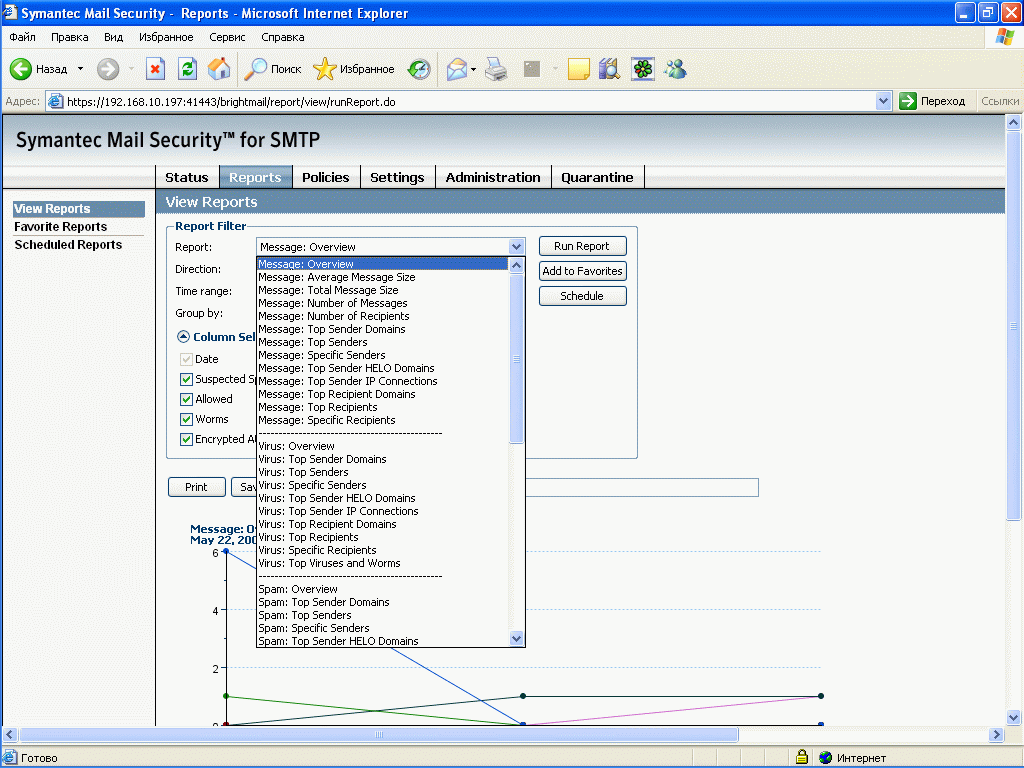Switch to the Status tab
The width and height of the screenshot is (1024, 768).
coord(187,177)
